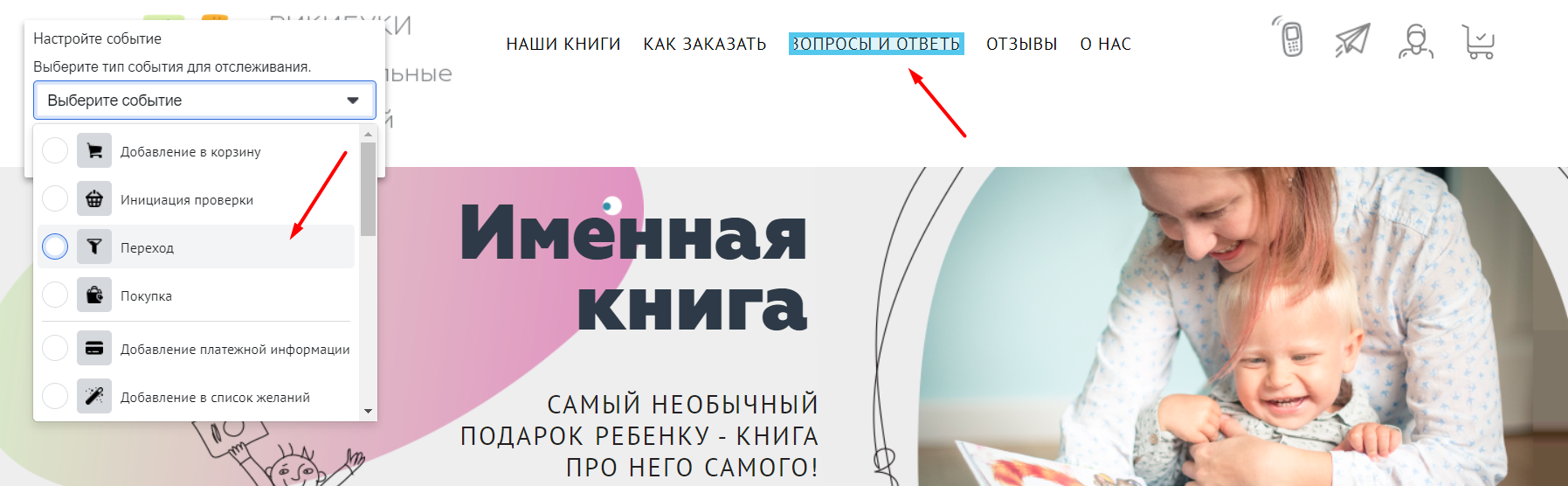The width and height of the screenshot is (1568, 486).
Task: Open the Выберите событие dropdown
Action: click(x=204, y=101)
